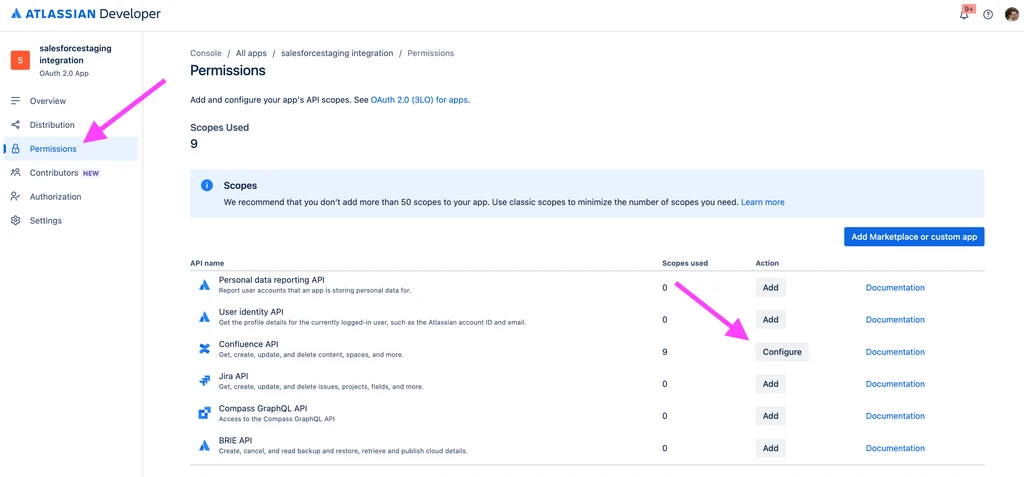This screenshot has height=477, width=1024.
Task: Open the Learn more link
Action: coord(763,202)
